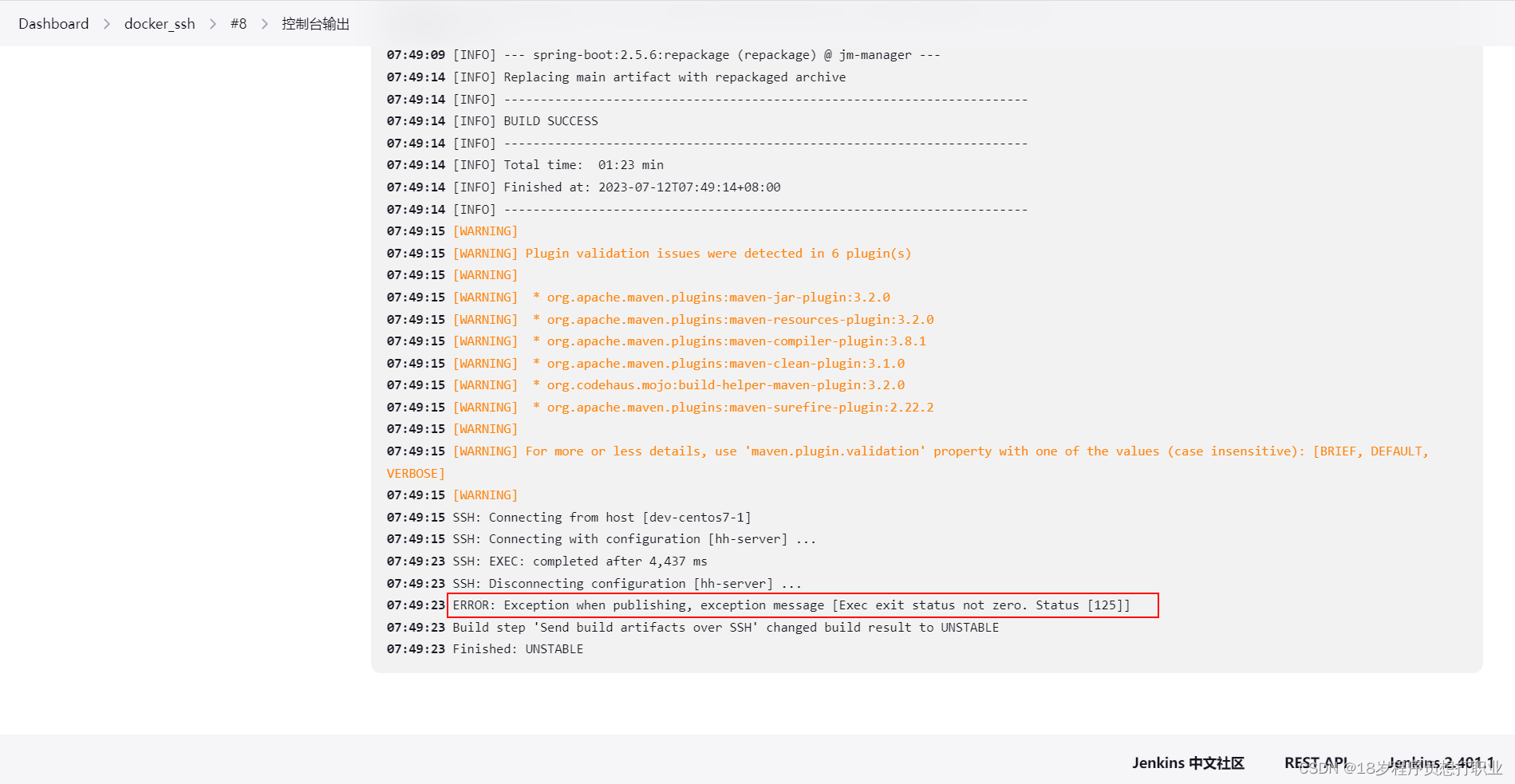Click 'SSH: EXEC: completed after 4,437 ms'

580,561
